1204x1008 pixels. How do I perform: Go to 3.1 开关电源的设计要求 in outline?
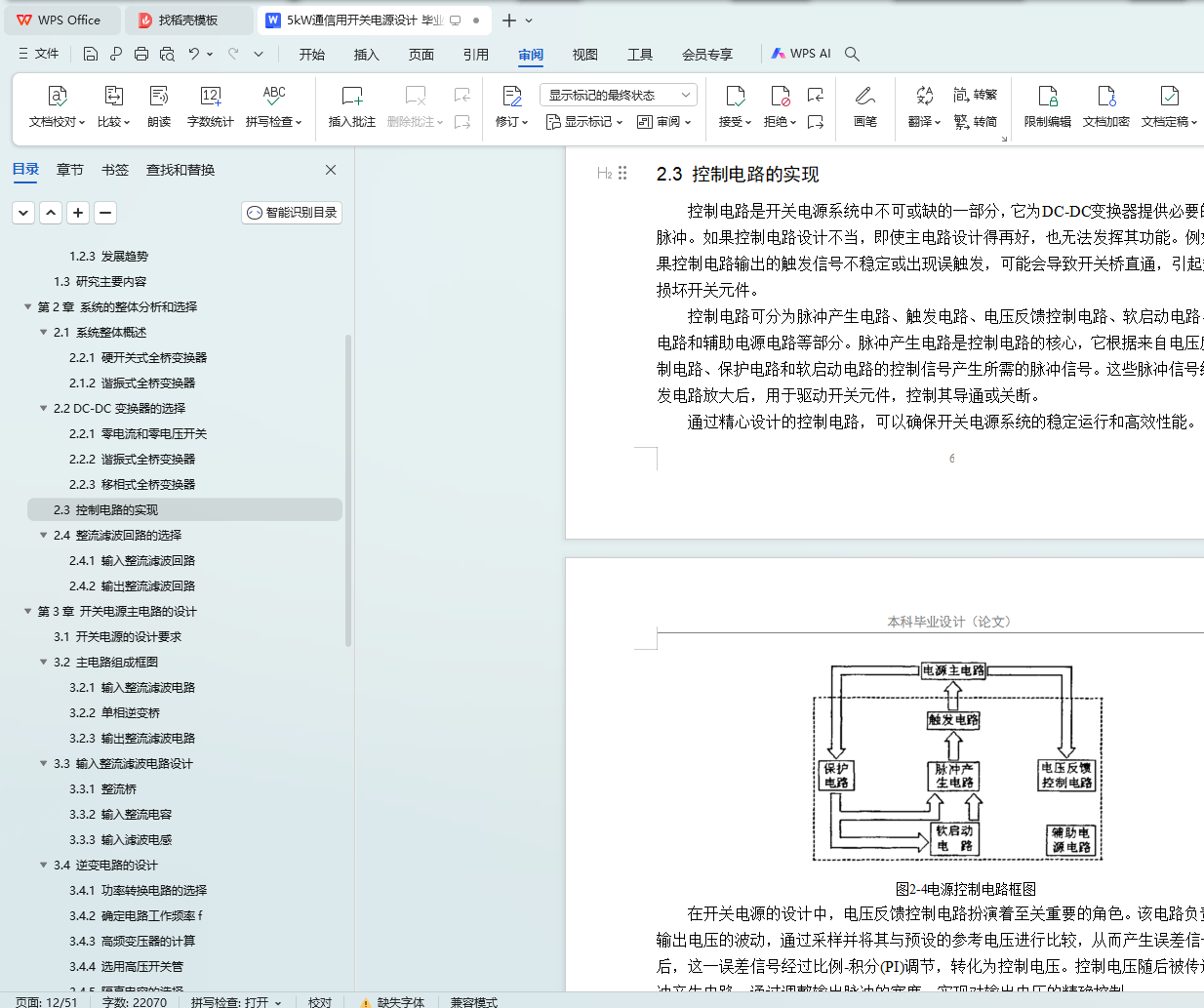[117, 636]
